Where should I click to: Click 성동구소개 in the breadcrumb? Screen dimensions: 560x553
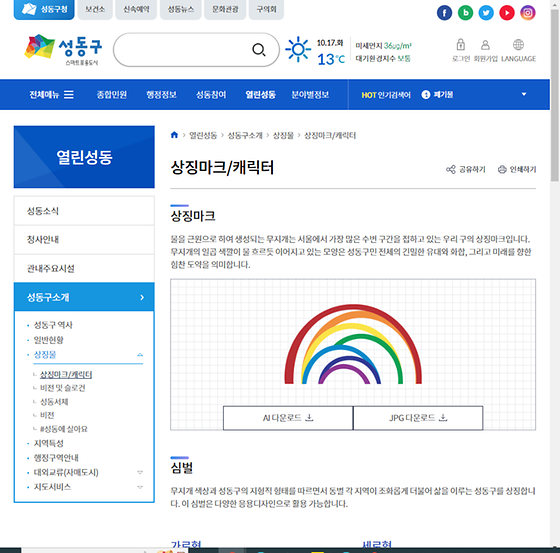[x=245, y=135]
